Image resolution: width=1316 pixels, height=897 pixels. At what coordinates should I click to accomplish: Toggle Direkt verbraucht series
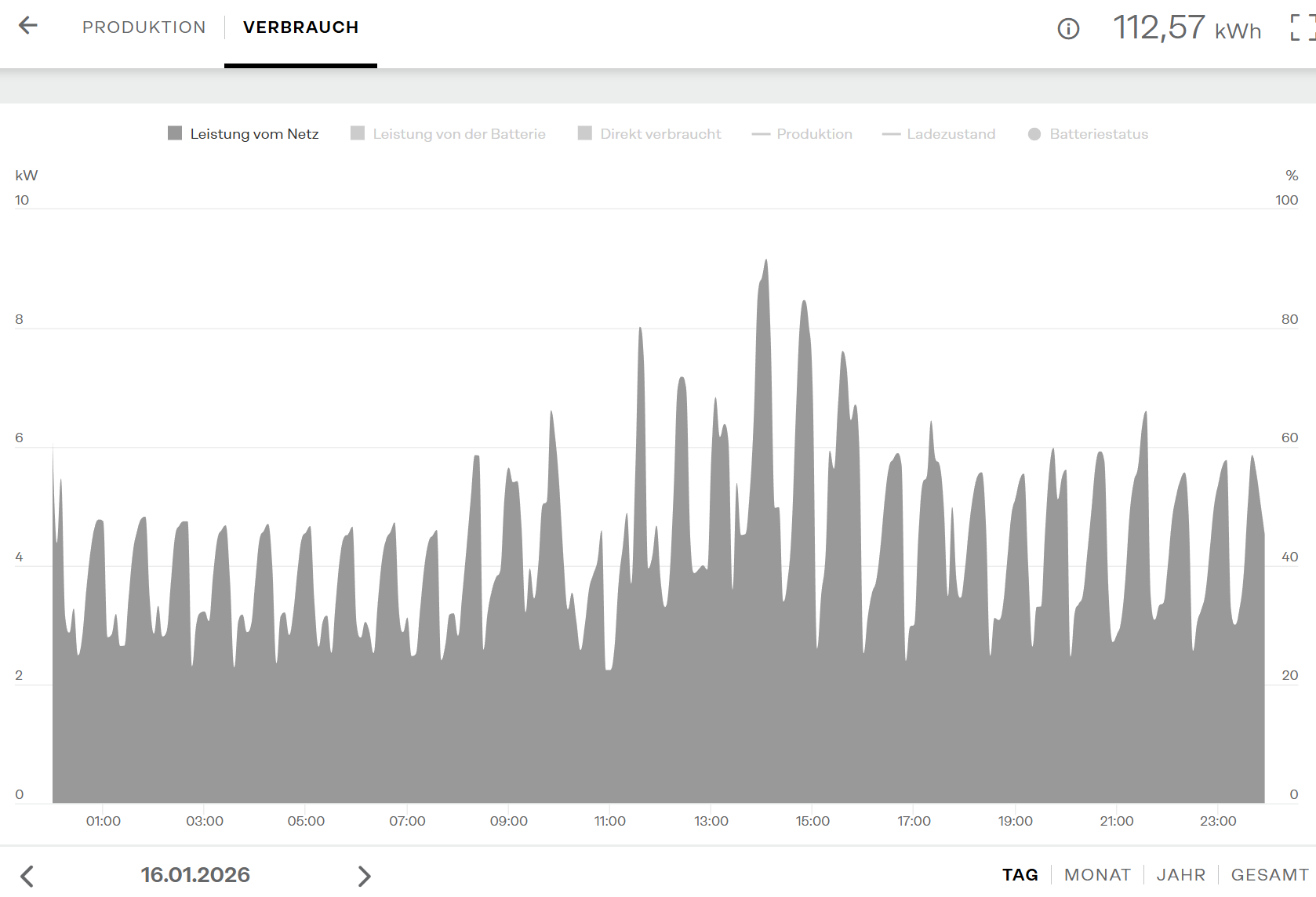(x=649, y=134)
